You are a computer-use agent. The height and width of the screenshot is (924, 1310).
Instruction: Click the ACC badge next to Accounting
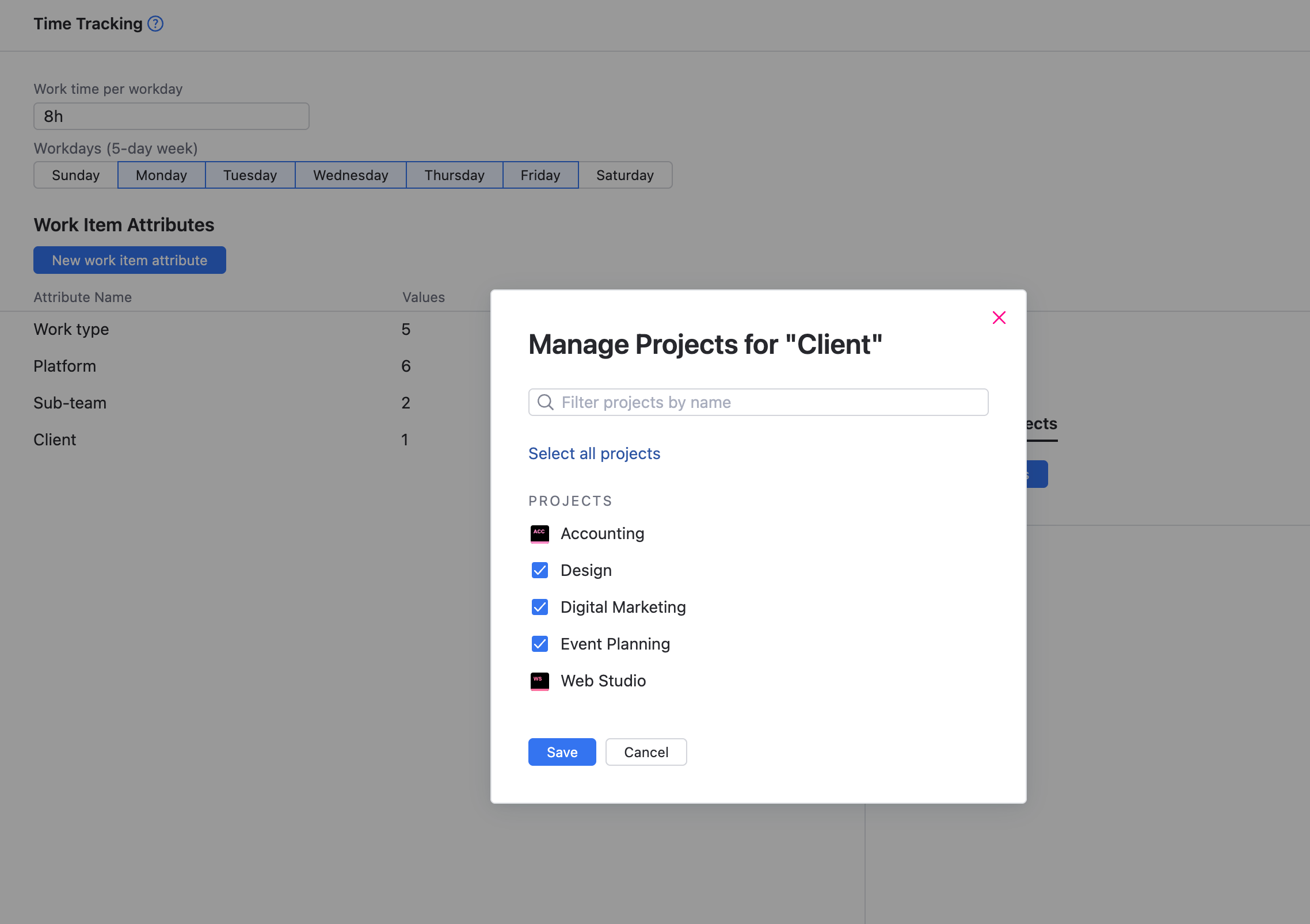(539, 534)
